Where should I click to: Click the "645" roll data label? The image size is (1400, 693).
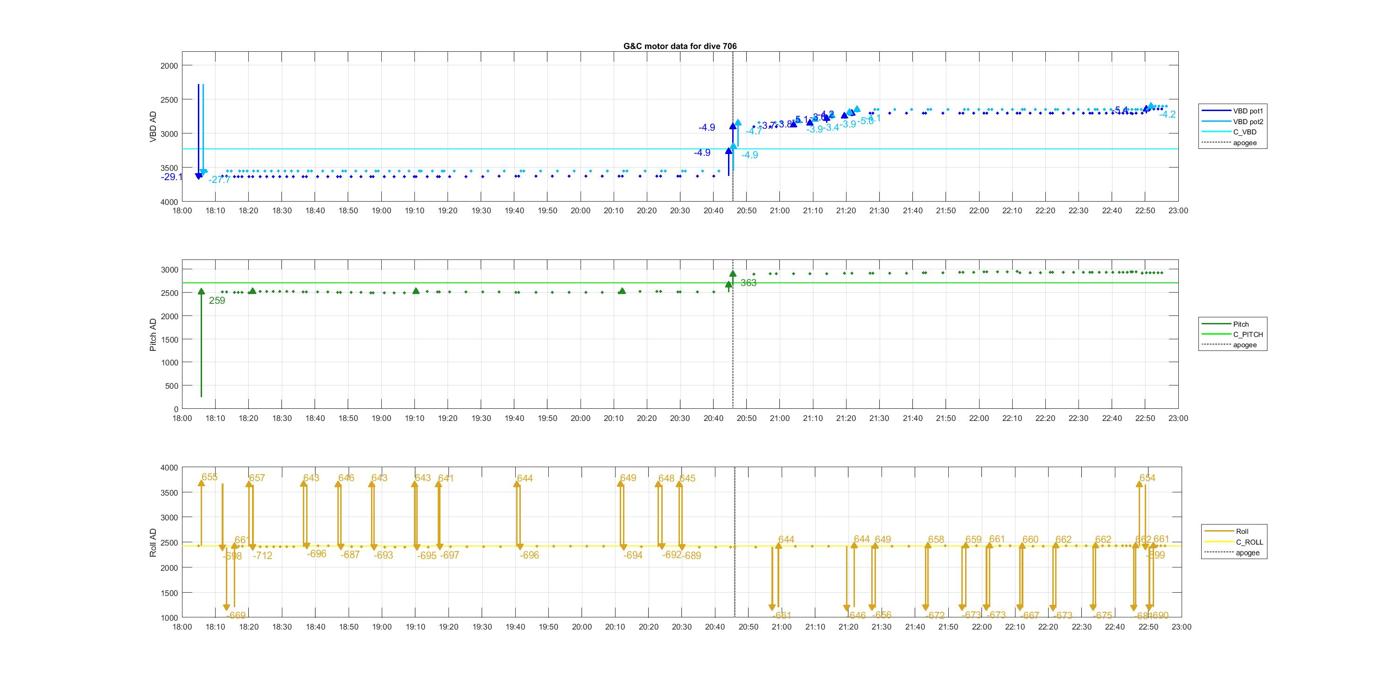pos(687,478)
